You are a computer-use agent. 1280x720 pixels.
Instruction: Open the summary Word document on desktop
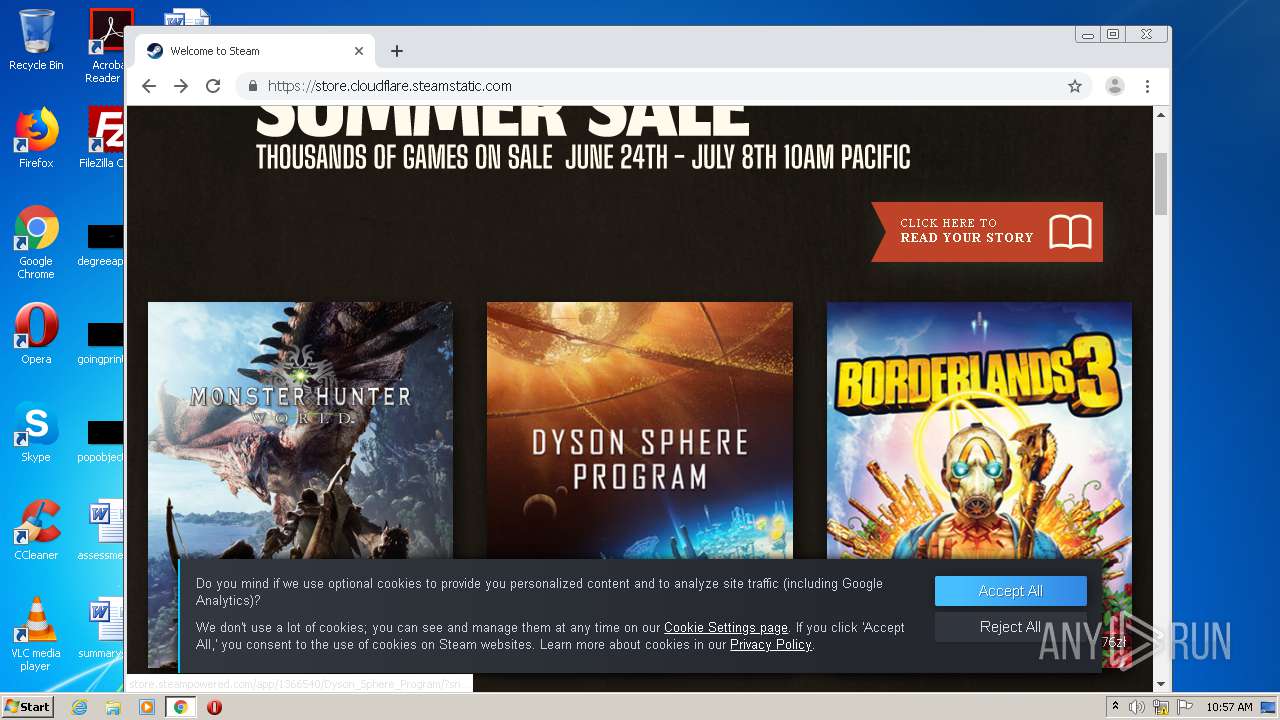(x=103, y=628)
